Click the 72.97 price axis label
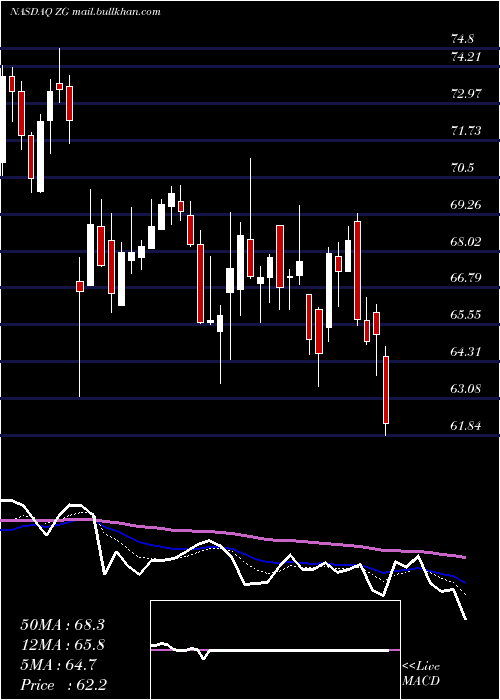Viewport: 500px width, 700px height. tap(467, 94)
